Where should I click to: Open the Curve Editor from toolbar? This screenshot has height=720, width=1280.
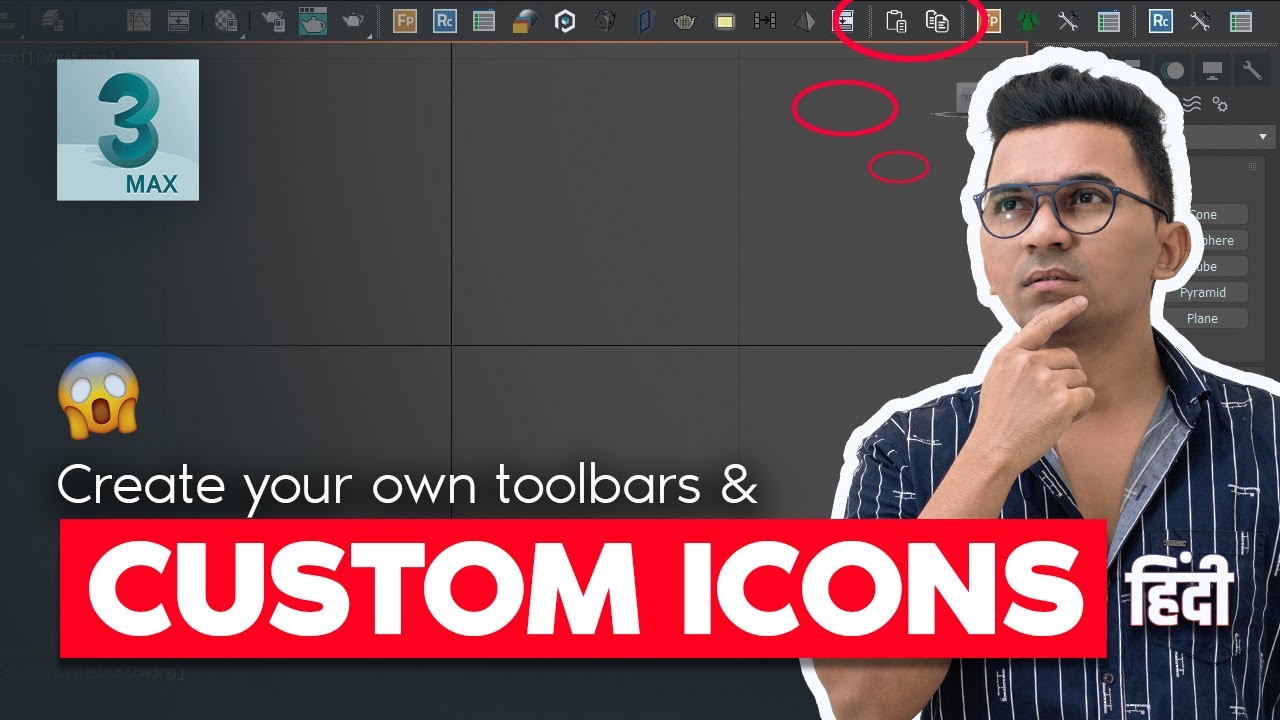140,20
